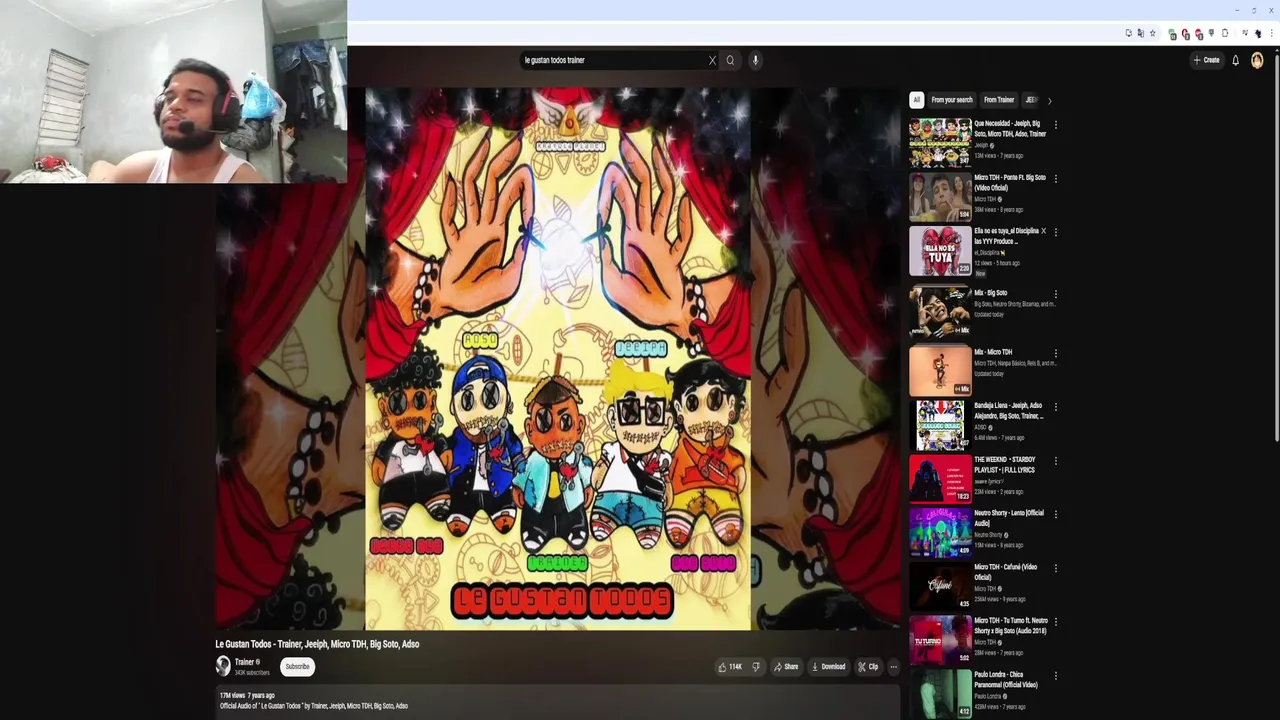Open the title 'Neutro Shorty - Lento [Official Audio]'

(x=1009, y=518)
